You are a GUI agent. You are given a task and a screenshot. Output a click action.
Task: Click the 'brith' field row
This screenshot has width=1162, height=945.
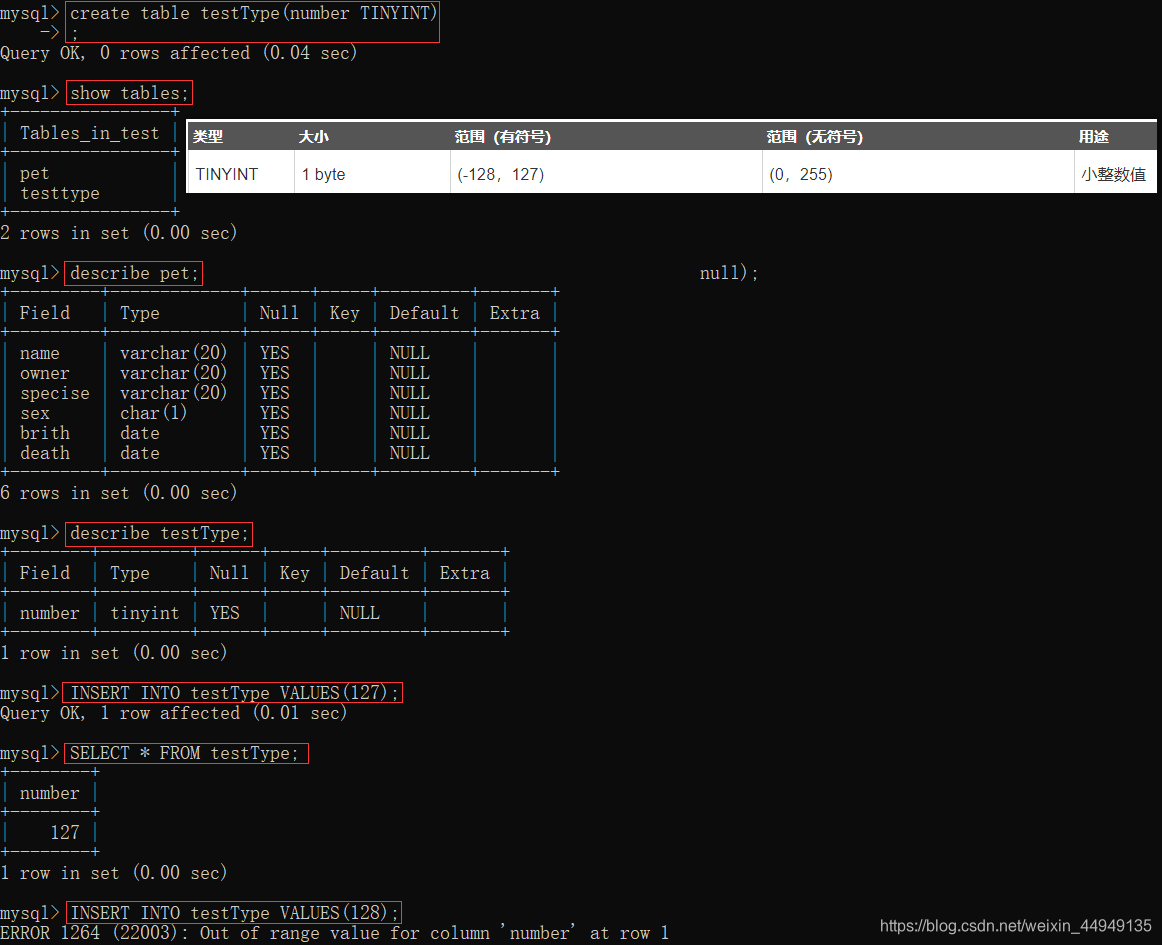[44, 433]
